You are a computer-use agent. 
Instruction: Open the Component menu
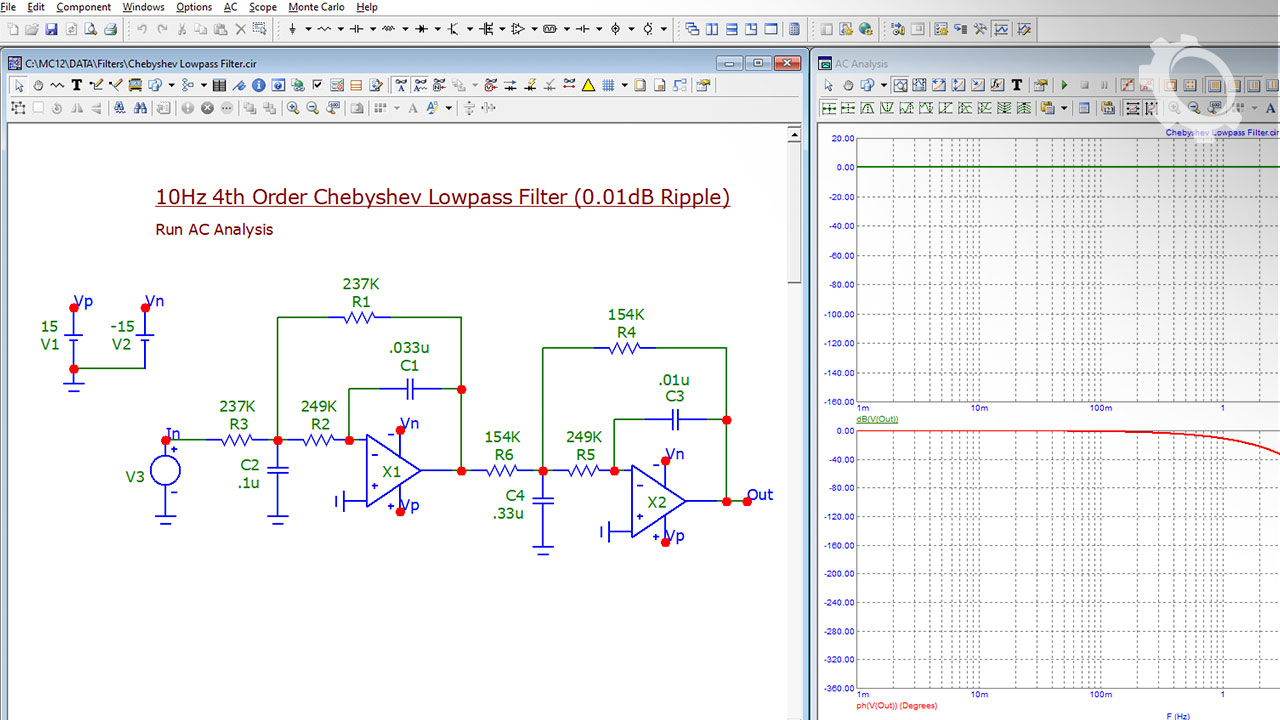[x=83, y=7]
